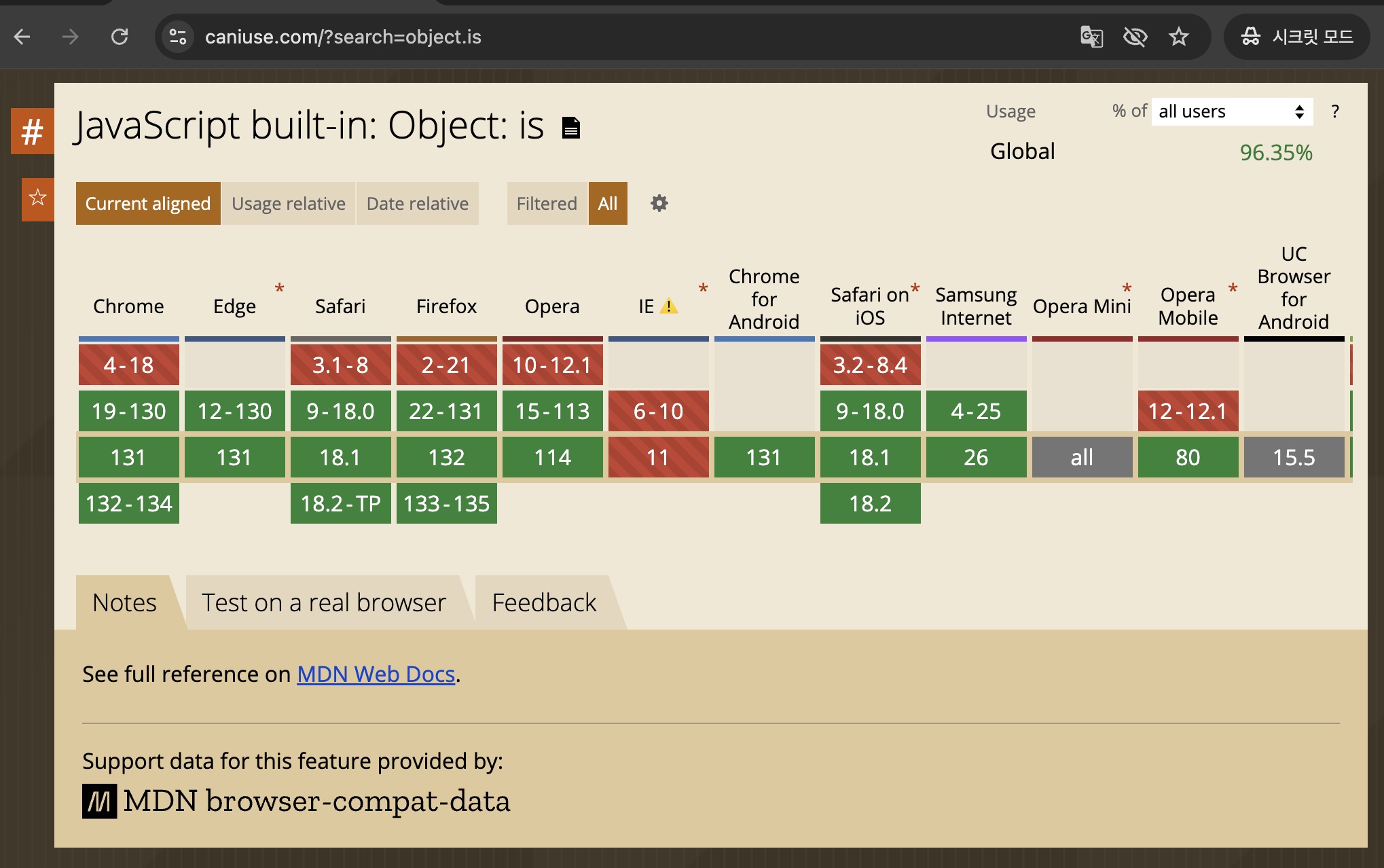This screenshot has width=1384, height=868.
Task: Click the Opera 15-113 cell
Action: click(552, 411)
